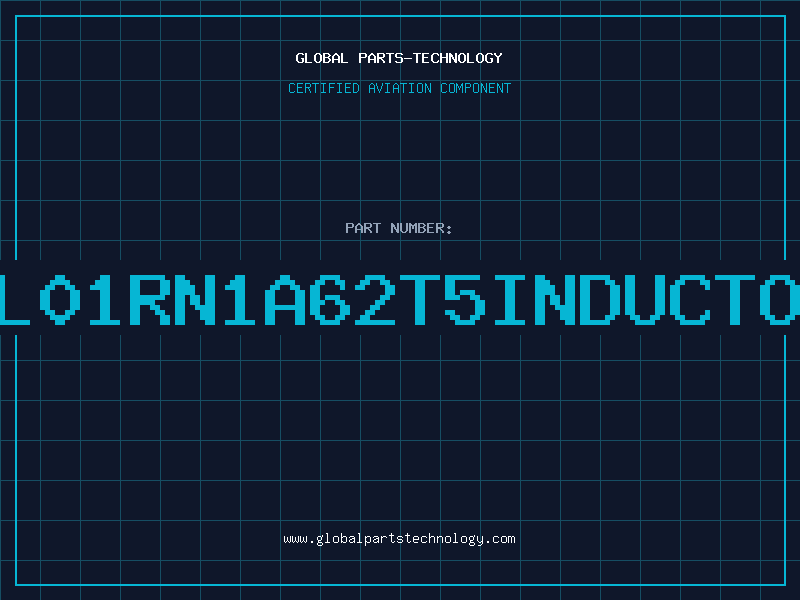Open the www.globalpartstechnology.com link
Image resolution: width=800 pixels, height=600 pixels.
pos(399,539)
